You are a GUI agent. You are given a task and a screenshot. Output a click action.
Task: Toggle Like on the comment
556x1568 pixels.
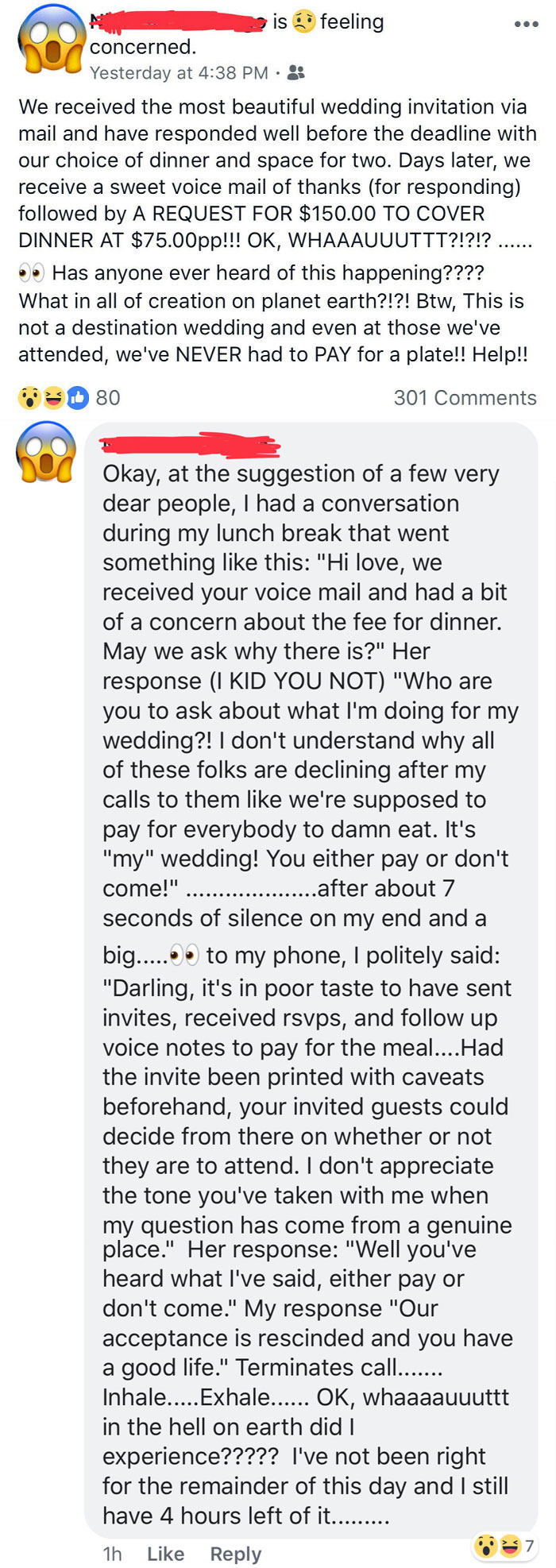click(x=165, y=1553)
